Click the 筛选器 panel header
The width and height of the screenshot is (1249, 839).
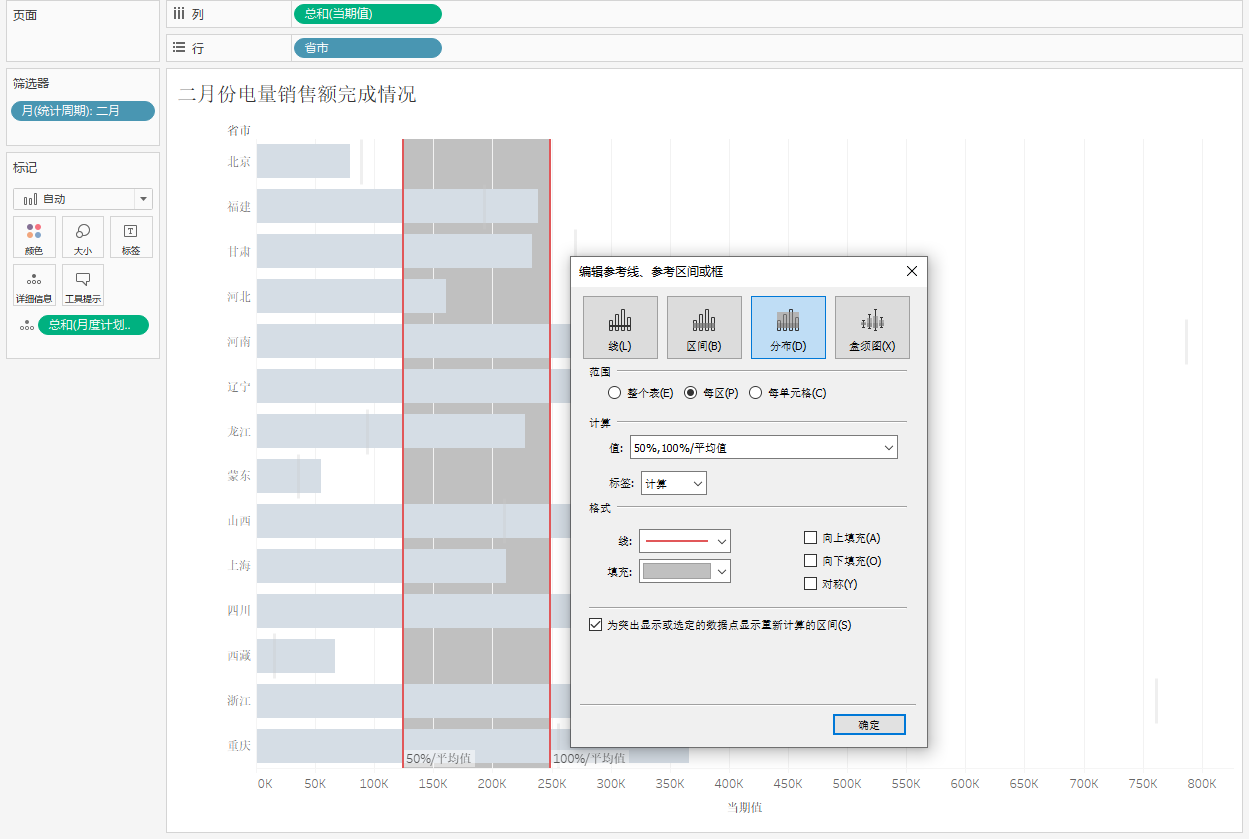tap(31, 84)
